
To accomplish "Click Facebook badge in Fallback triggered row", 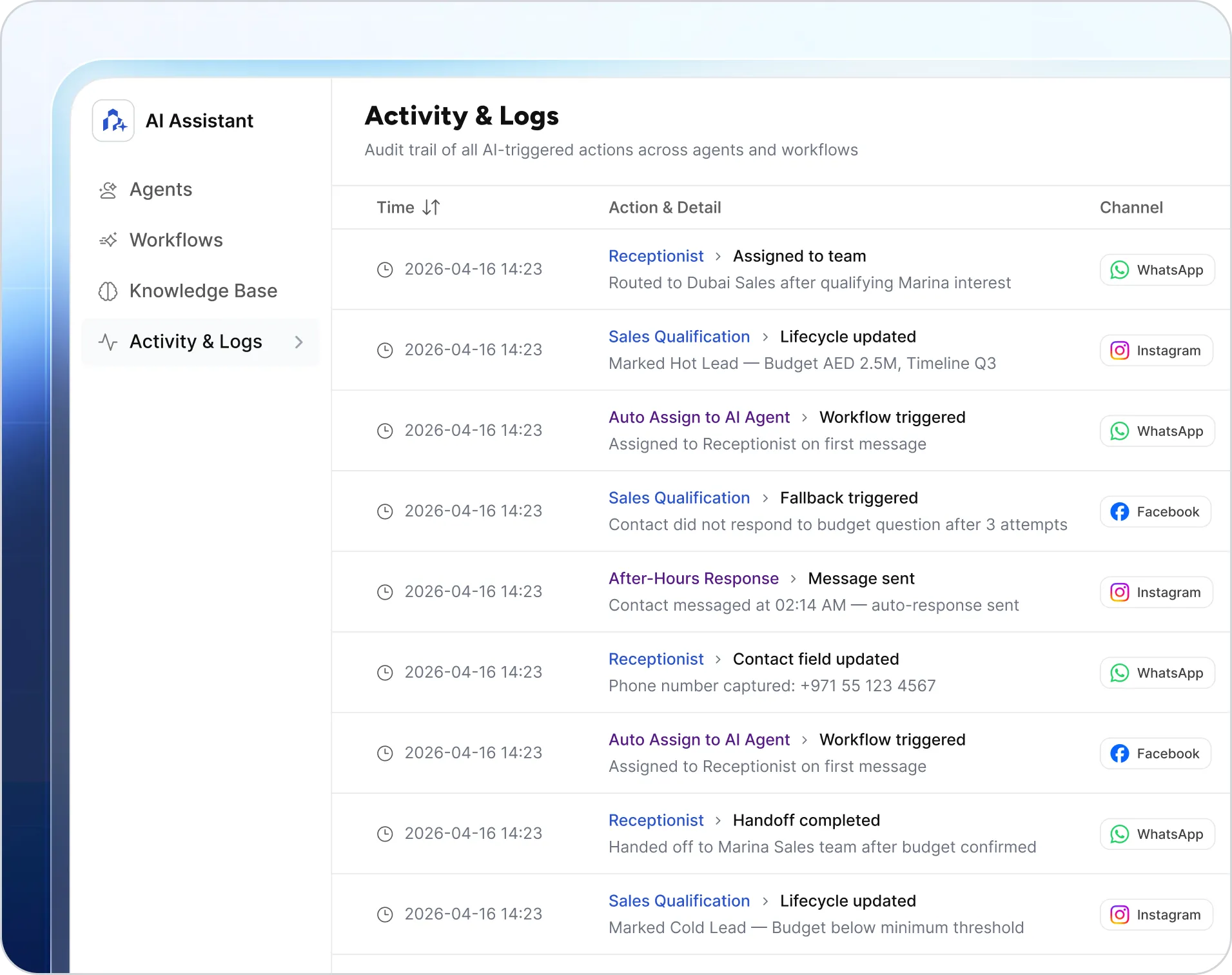I will (x=1155, y=511).
